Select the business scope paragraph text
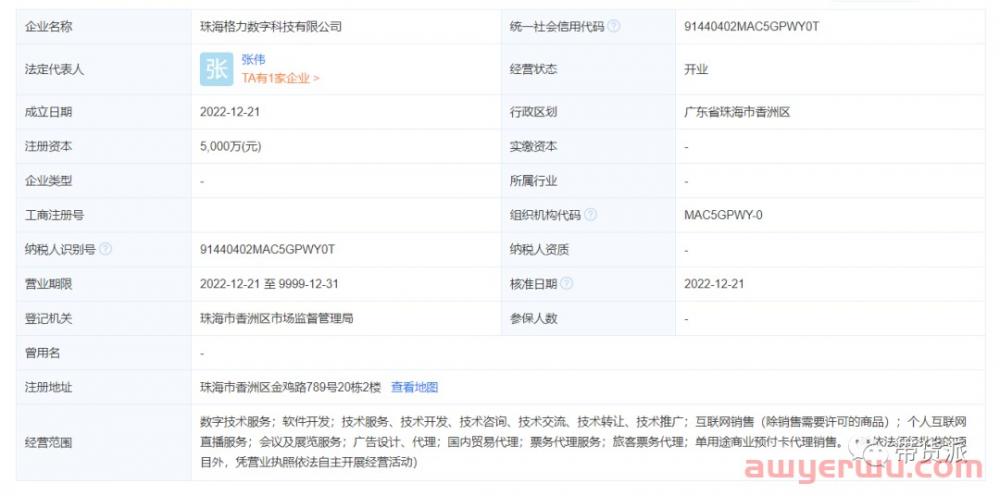 click(x=584, y=442)
